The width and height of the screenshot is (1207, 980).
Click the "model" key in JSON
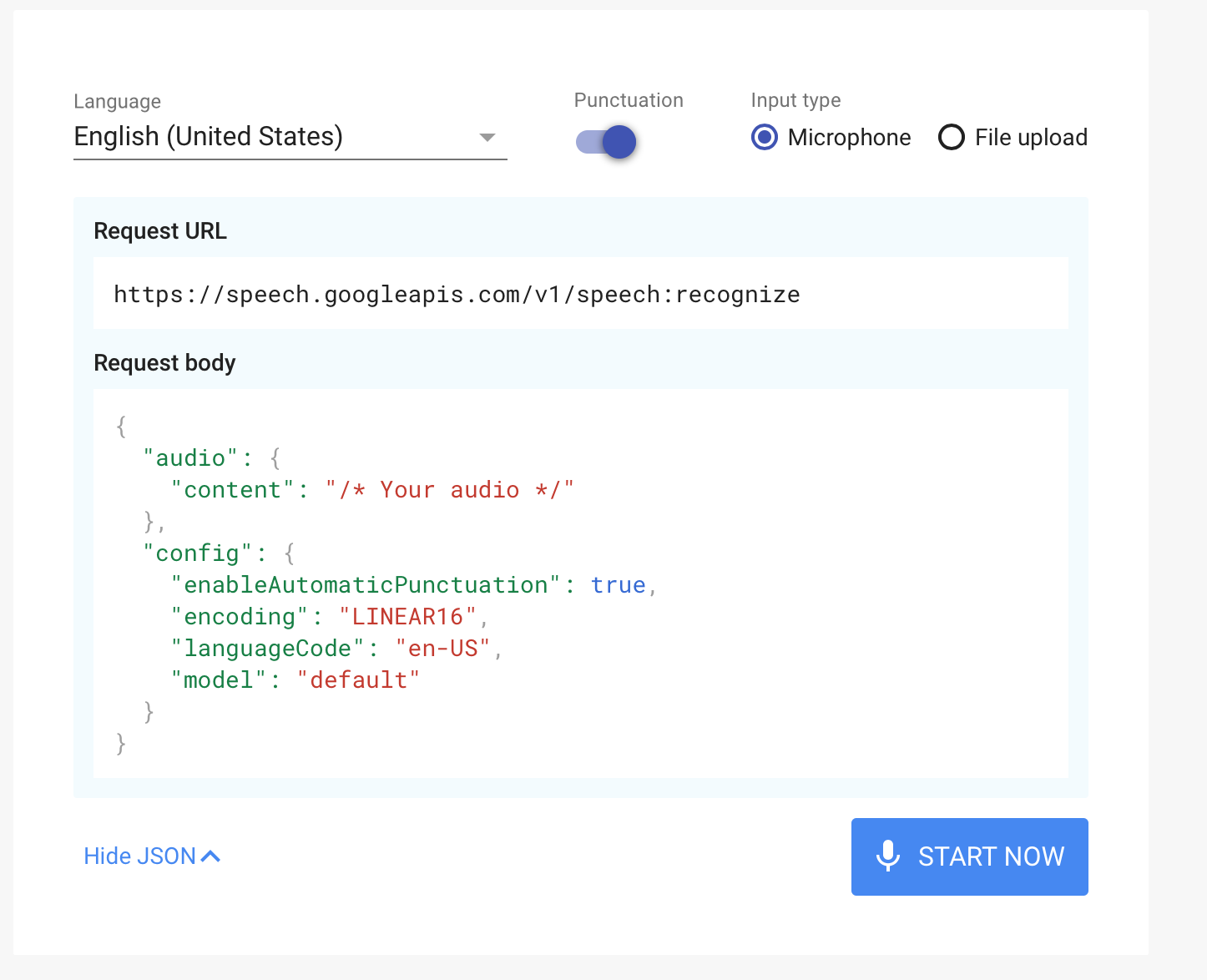coord(219,680)
